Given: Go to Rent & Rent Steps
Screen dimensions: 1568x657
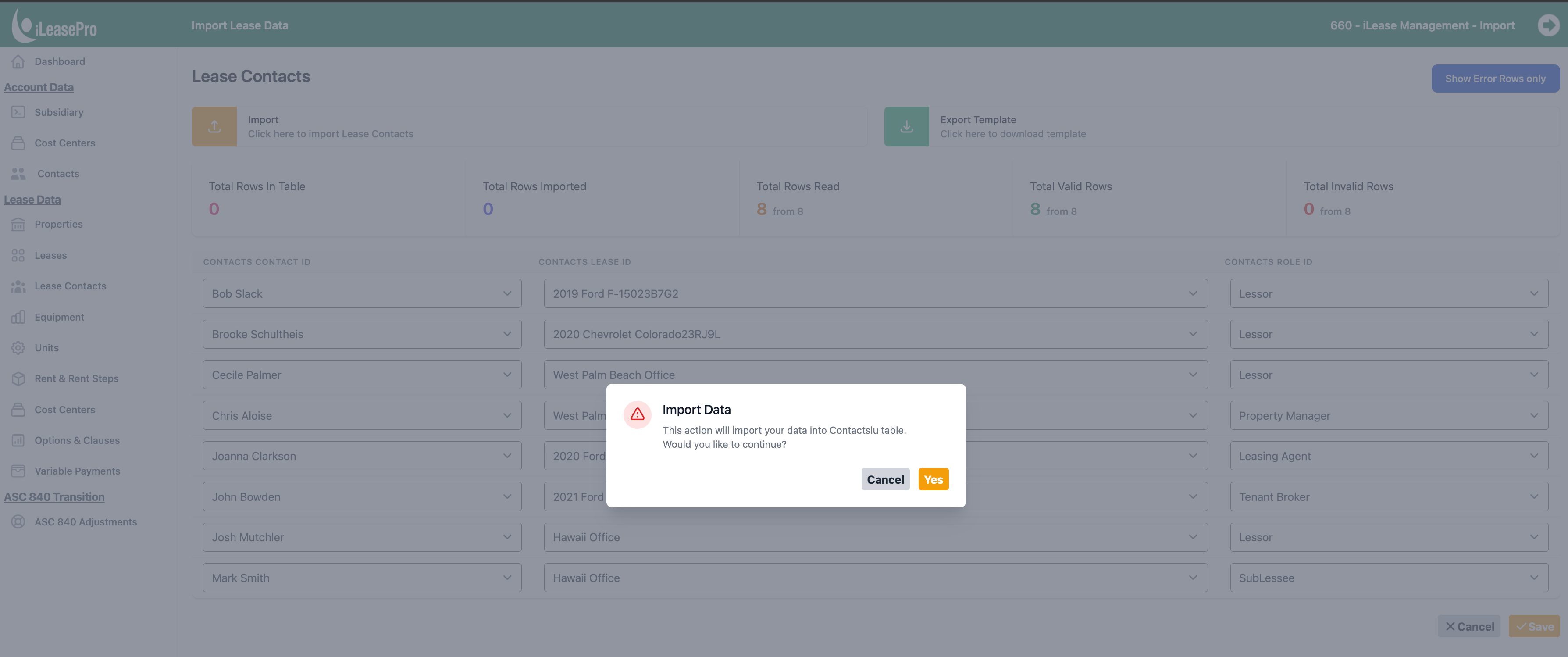Looking at the screenshot, I should [x=76, y=379].
